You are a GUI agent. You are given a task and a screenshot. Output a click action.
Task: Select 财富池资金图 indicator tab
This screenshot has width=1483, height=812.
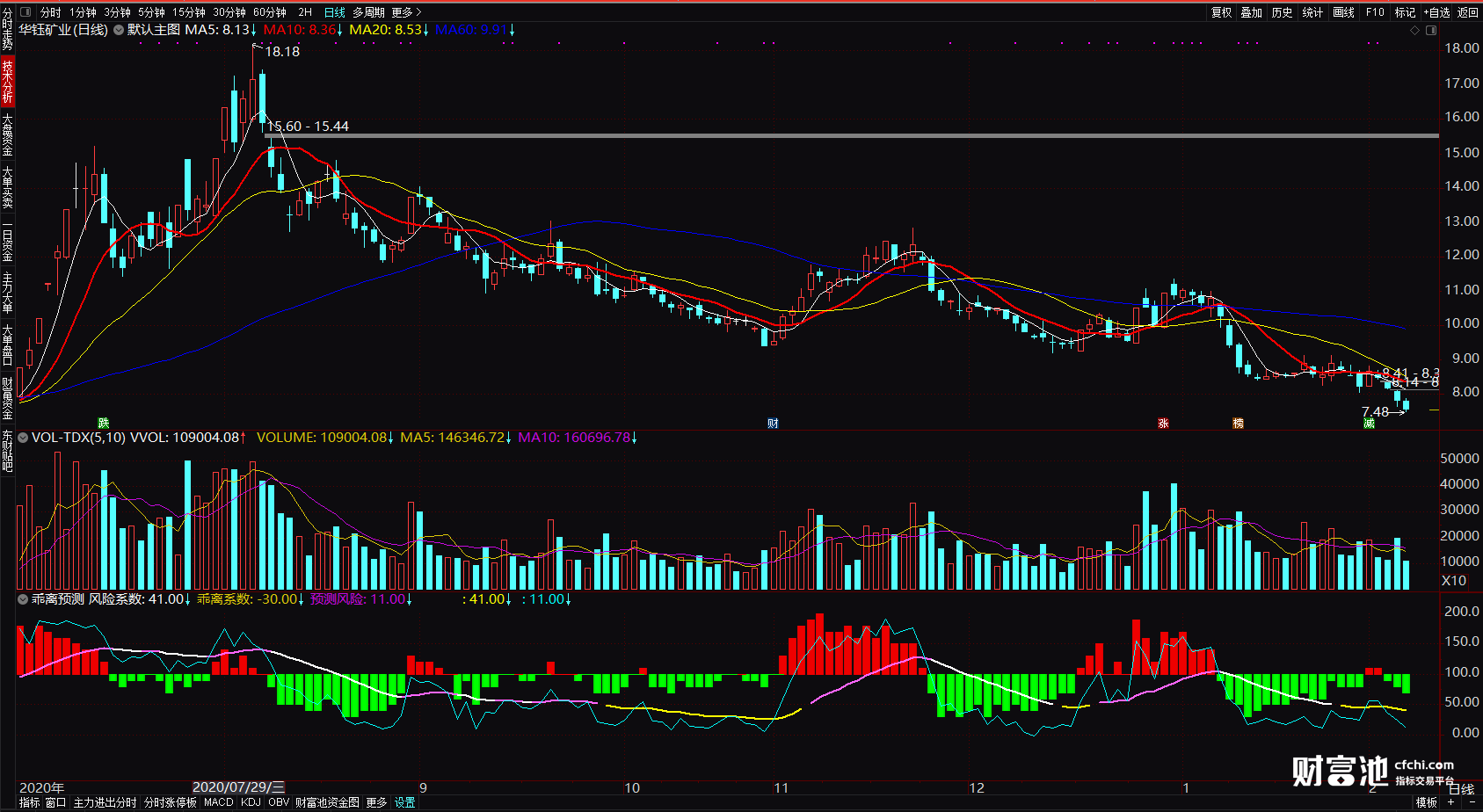click(327, 802)
